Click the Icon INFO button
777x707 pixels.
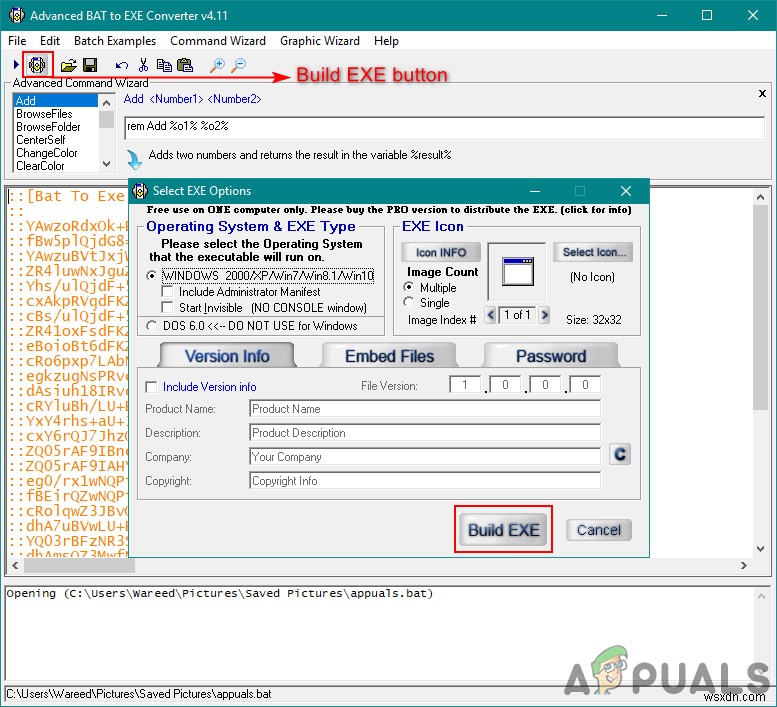(441, 252)
